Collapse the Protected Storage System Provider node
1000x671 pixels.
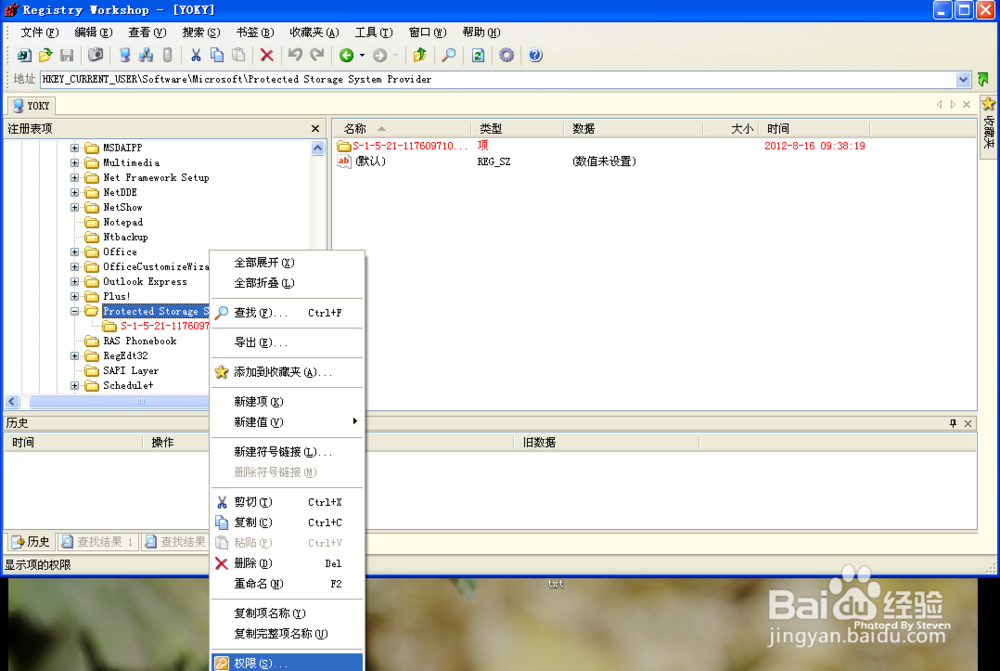pyautogui.click(x=75, y=311)
